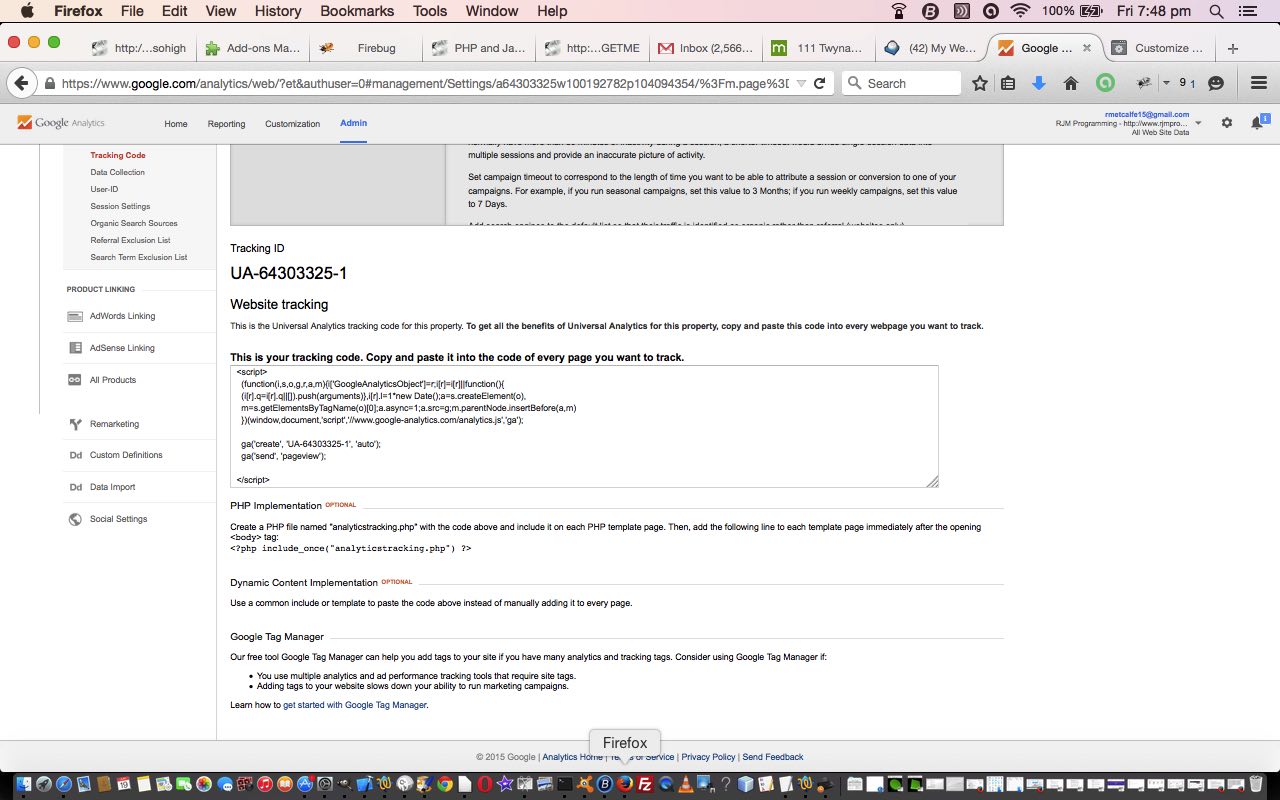Select the tracking ID UA-64303325-1 text

[289, 273]
